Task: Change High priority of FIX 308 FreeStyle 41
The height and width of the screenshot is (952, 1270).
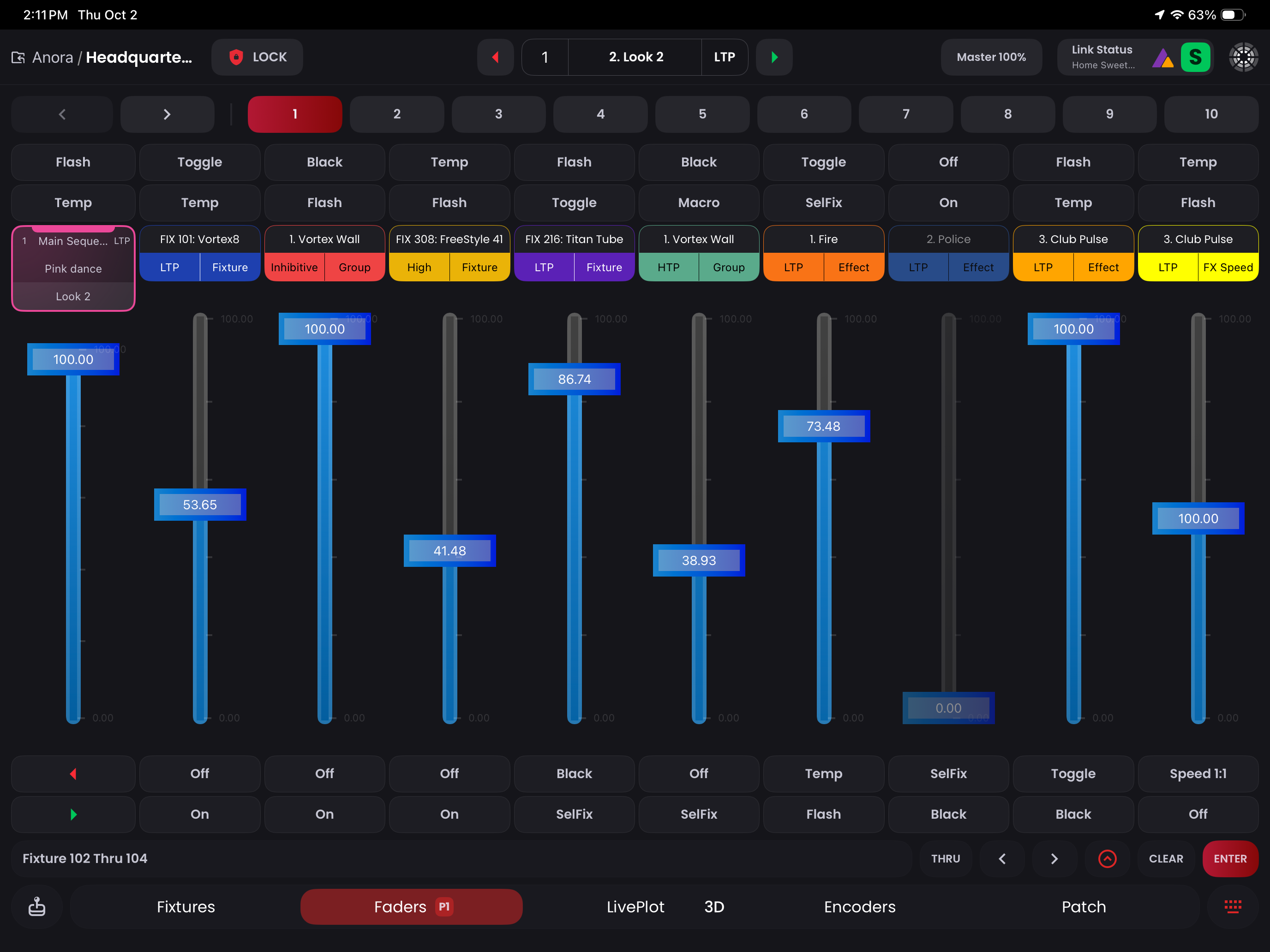Action: 419,268
